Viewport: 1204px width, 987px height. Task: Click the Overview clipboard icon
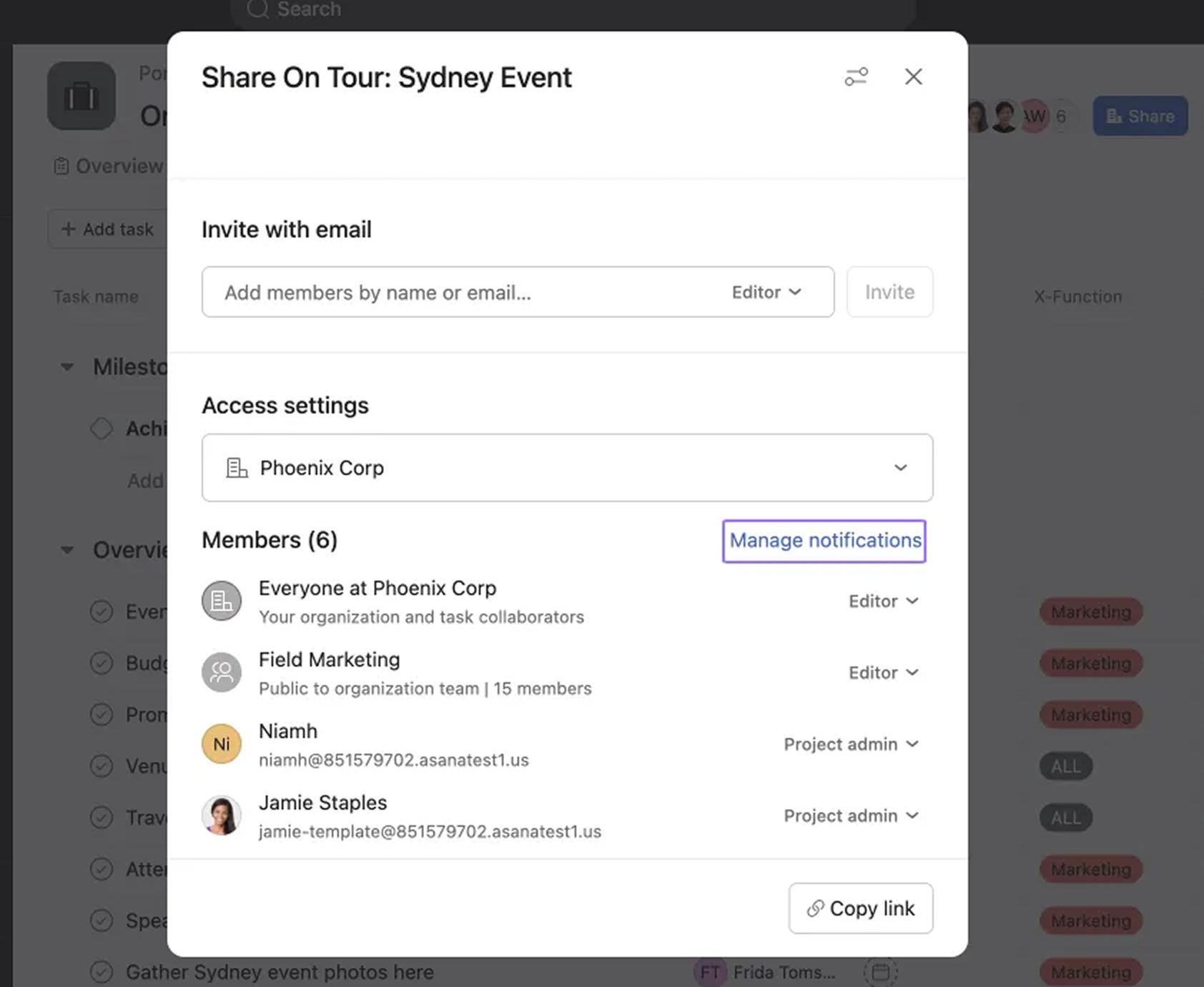point(60,165)
